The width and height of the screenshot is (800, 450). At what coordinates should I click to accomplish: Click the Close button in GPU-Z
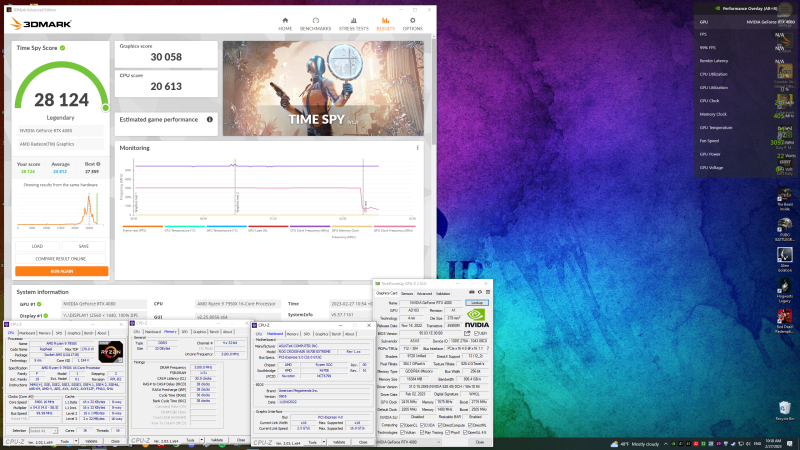coord(479,442)
